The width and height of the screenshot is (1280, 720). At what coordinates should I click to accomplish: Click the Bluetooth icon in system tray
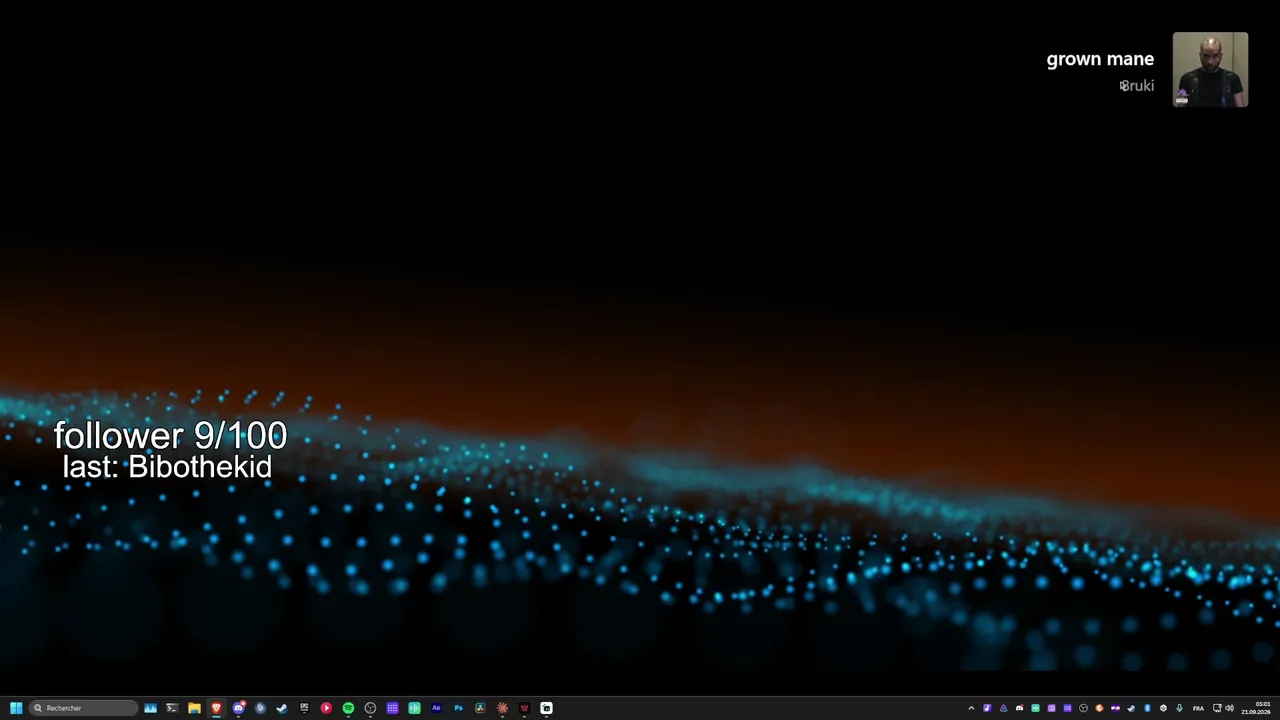point(1147,708)
